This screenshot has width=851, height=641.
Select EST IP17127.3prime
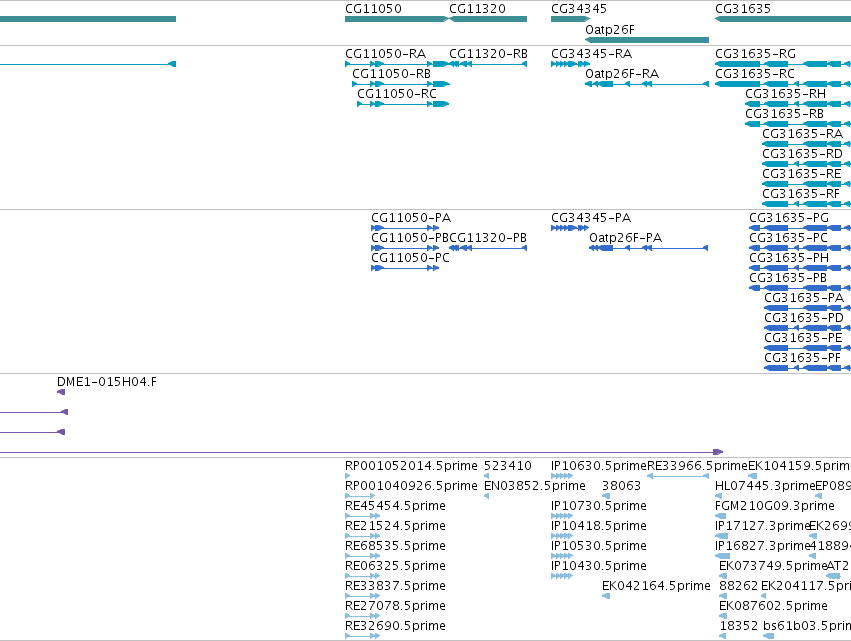tap(721, 536)
